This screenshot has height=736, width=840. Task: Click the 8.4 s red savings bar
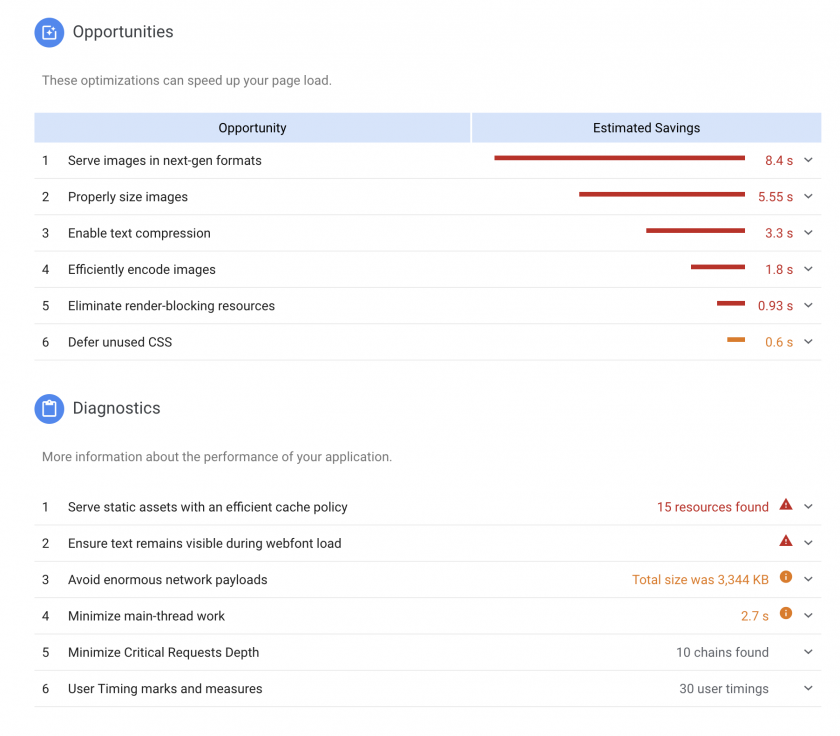[x=619, y=158]
